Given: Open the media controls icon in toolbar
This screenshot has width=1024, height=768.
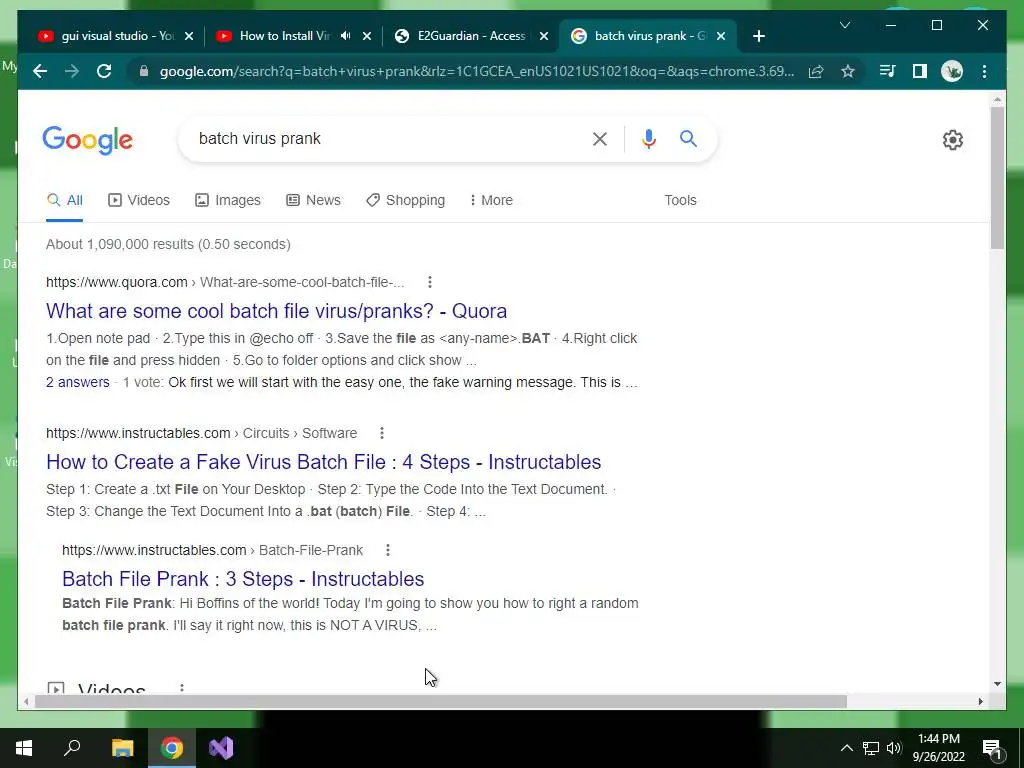Looking at the screenshot, I should [887, 71].
